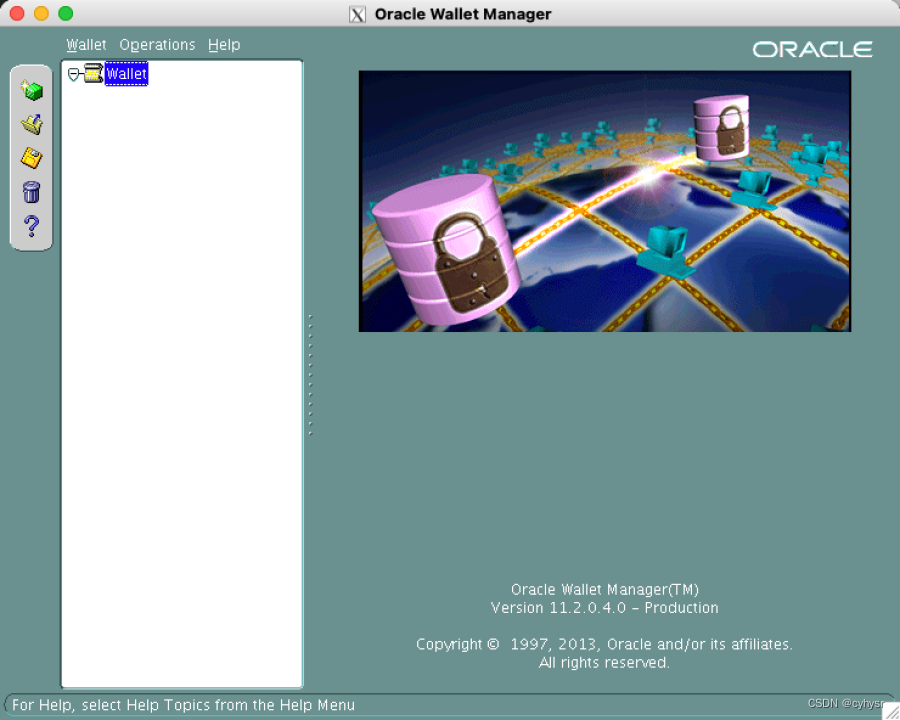Click the 'Oracle Wallet Manager(TM)' text
Screen dimensions: 900x720
coord(604,590)
